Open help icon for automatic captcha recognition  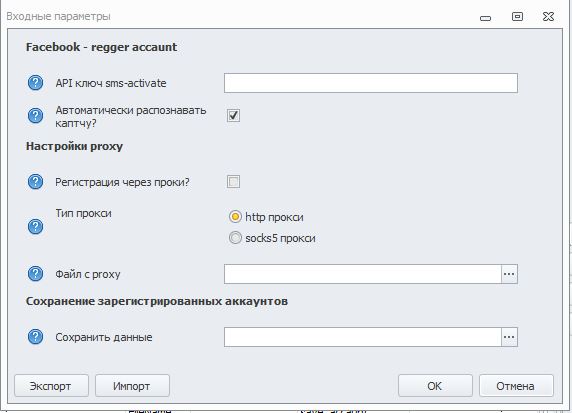[x=35, y=116]
